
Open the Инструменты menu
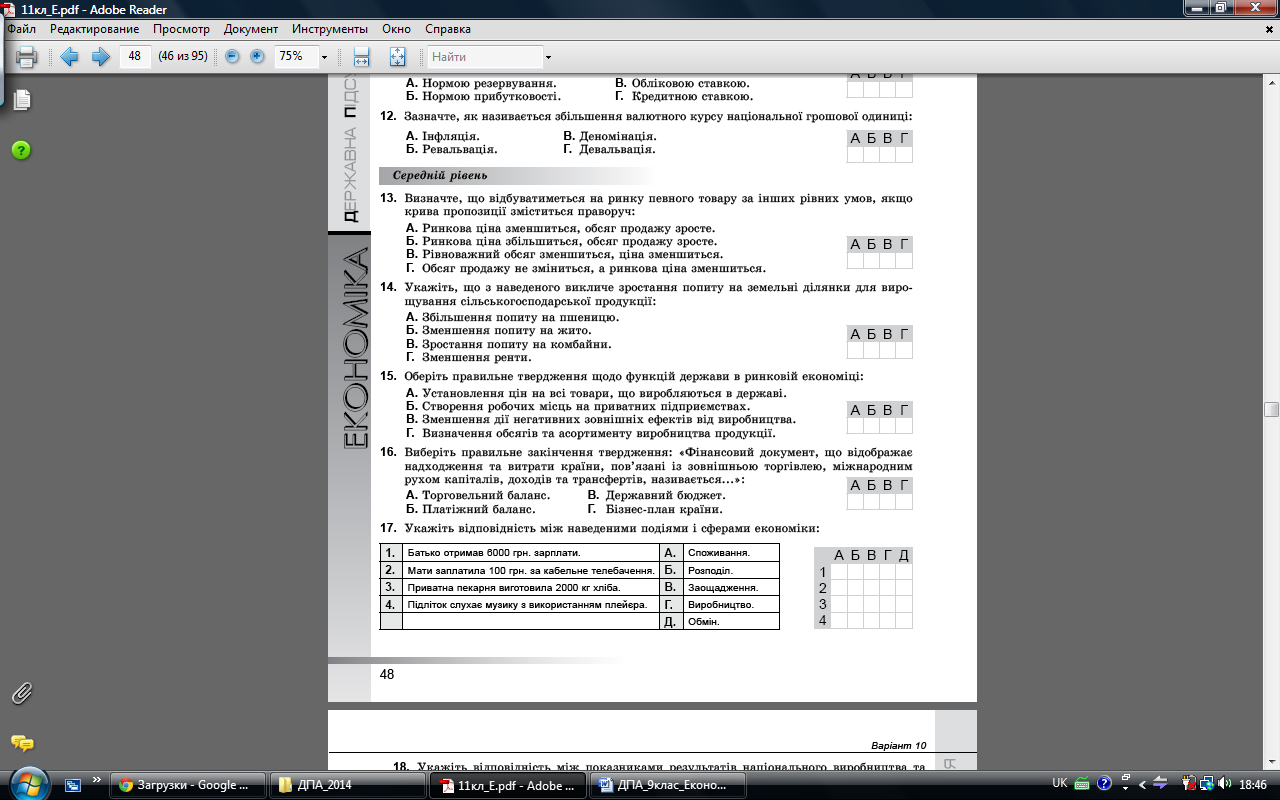[330, 30]
